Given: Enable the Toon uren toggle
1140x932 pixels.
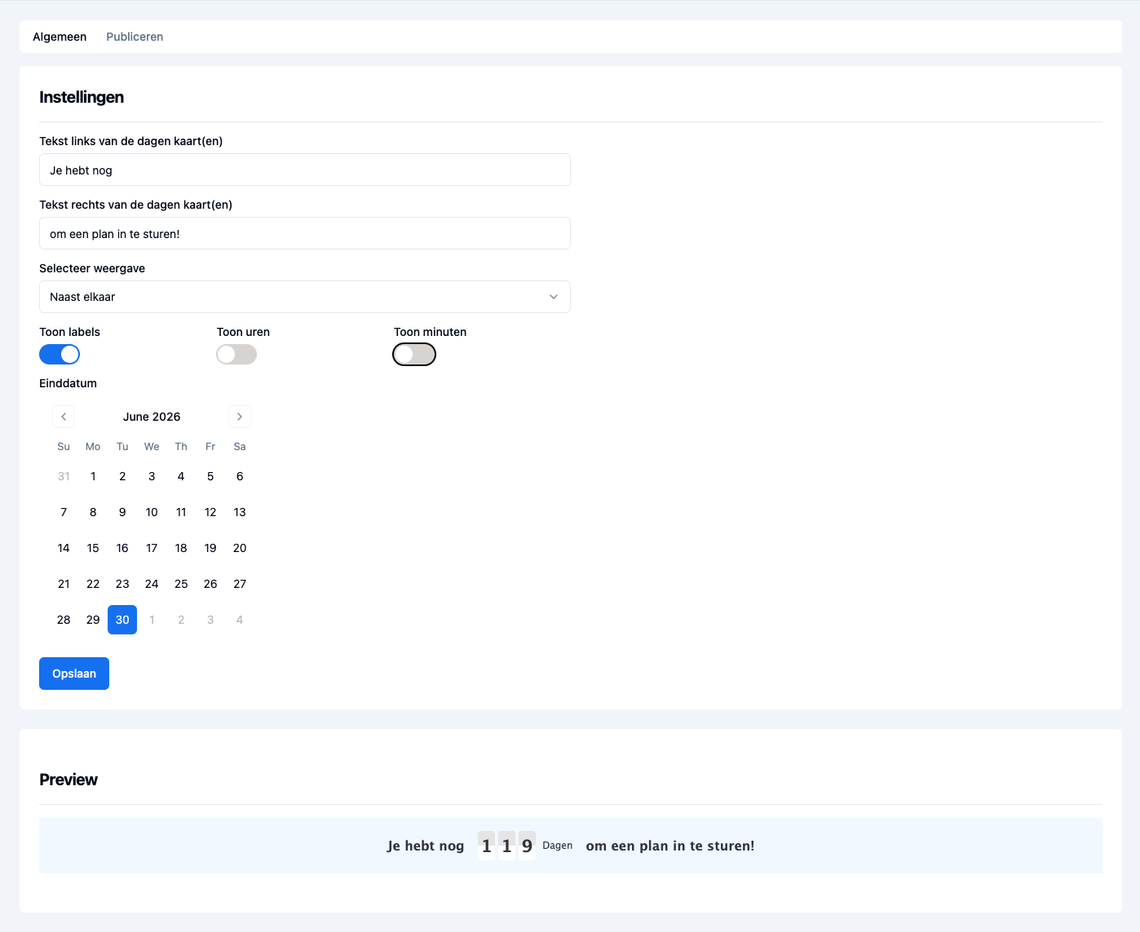Looking at the screenshot, I should (x=237, y=354).
